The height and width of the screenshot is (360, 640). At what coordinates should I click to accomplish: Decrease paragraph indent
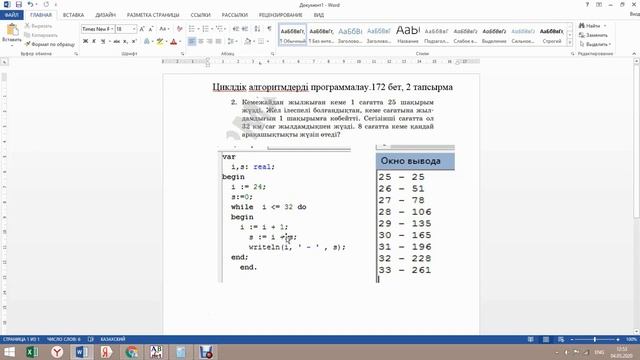[236, 29]
